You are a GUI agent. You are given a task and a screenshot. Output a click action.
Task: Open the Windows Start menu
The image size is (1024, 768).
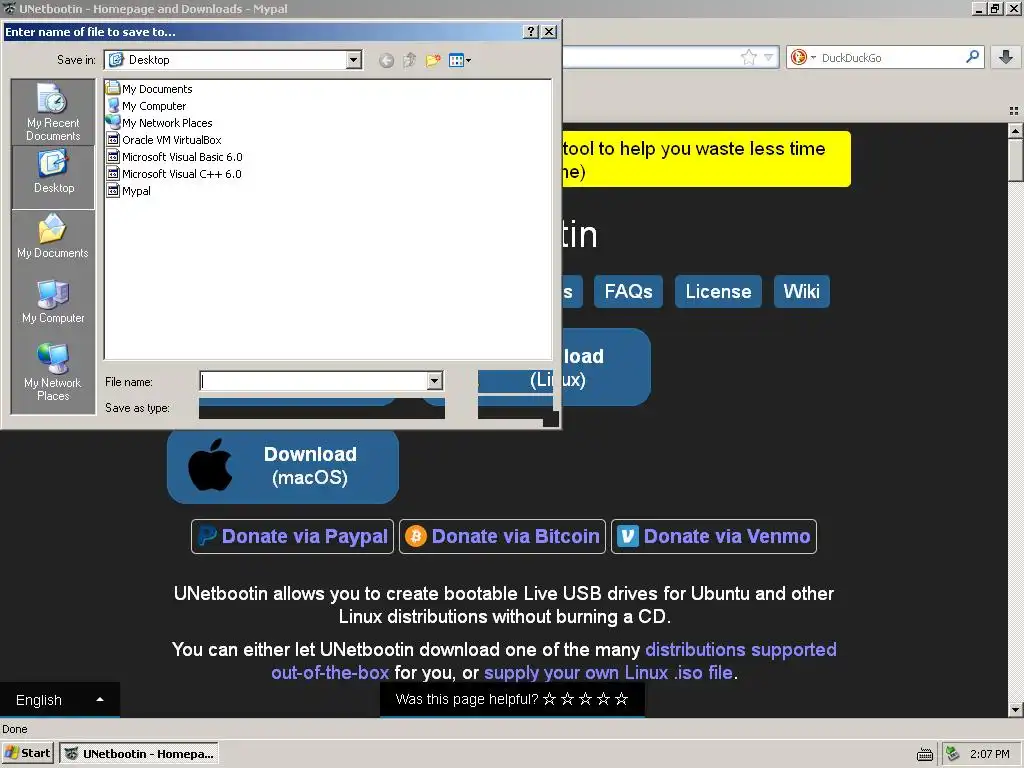27,753
